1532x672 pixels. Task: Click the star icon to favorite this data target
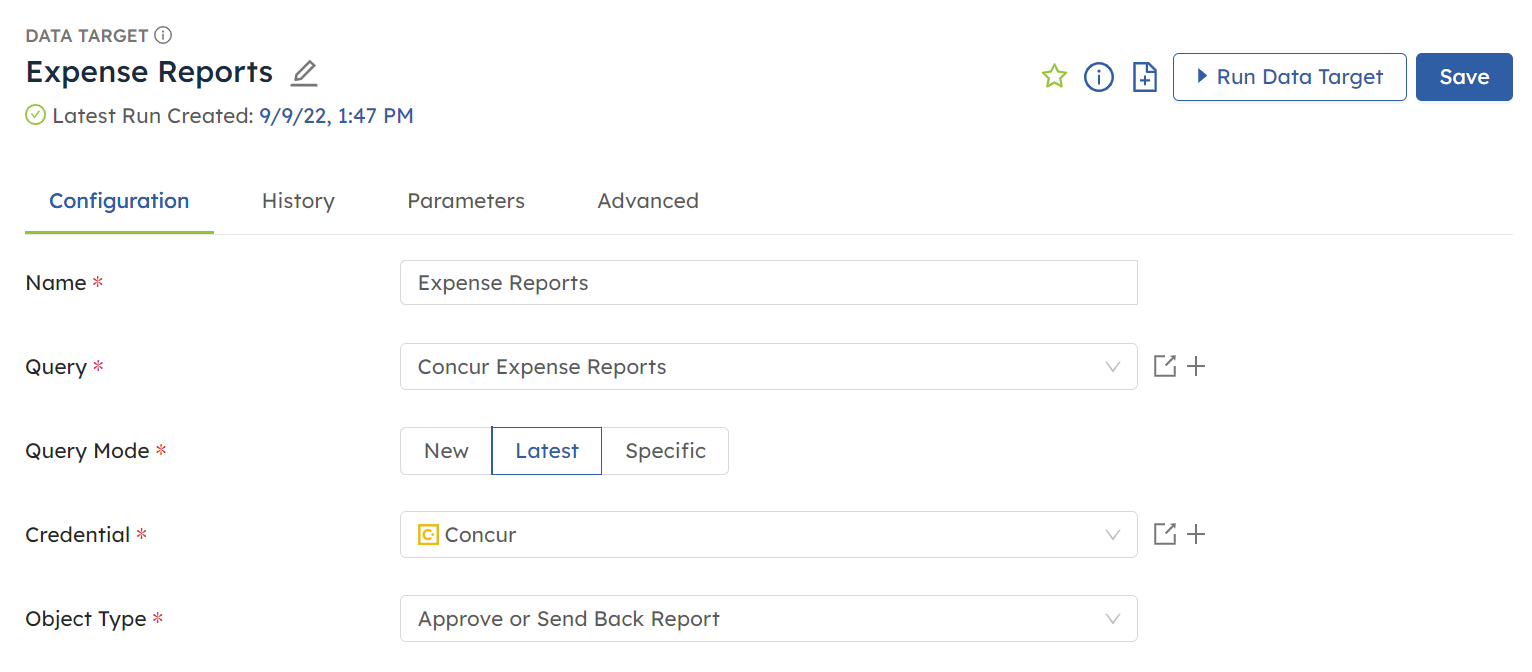coord(1054,76)
